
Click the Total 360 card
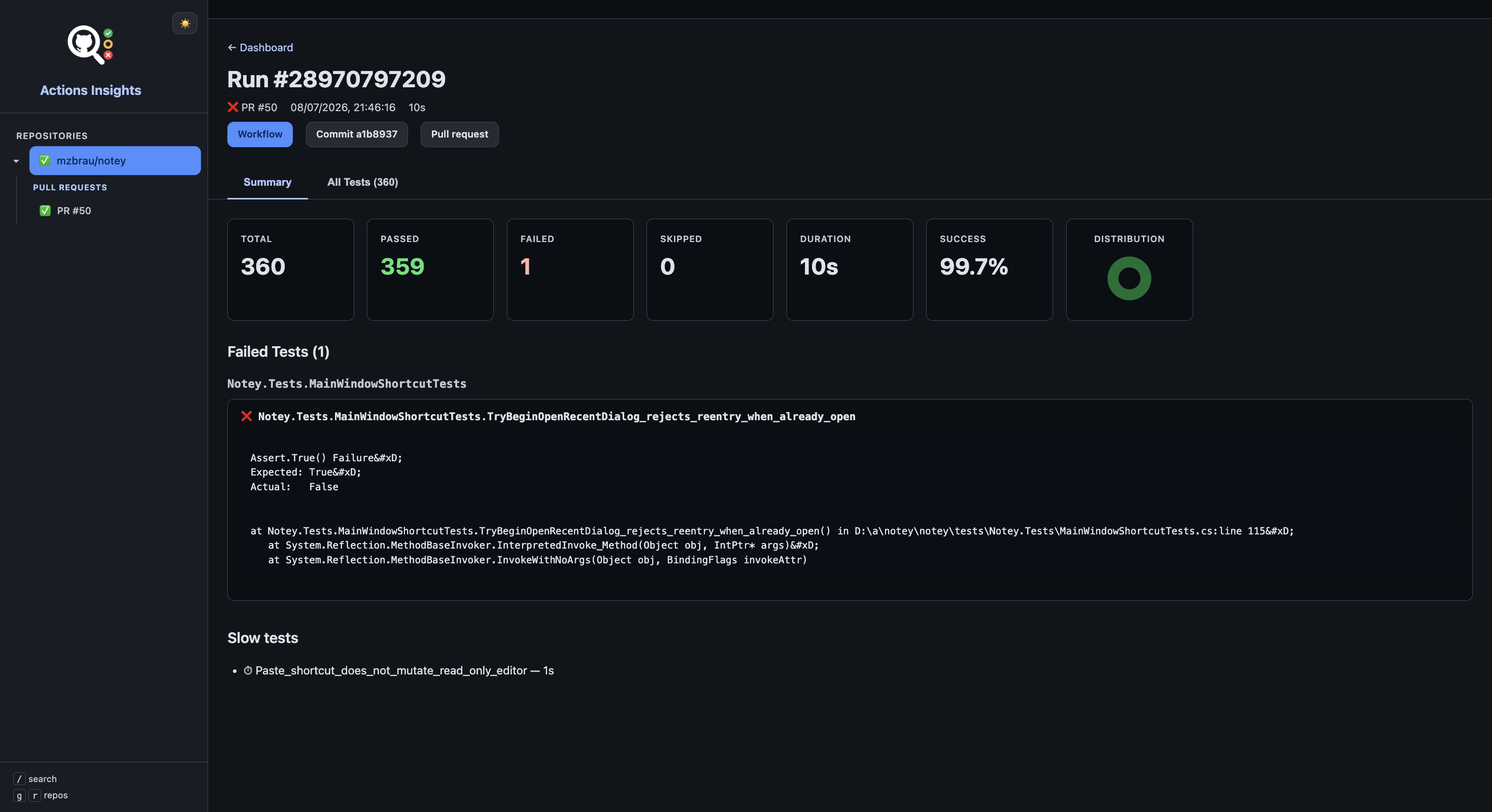pos(291,269)
